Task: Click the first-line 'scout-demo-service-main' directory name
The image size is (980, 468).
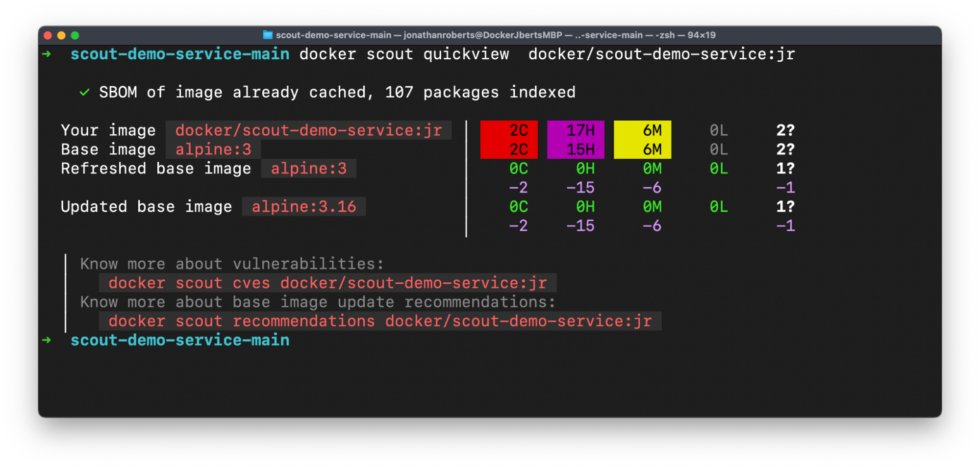Action: pyautogui.click(x=180, y=54)
